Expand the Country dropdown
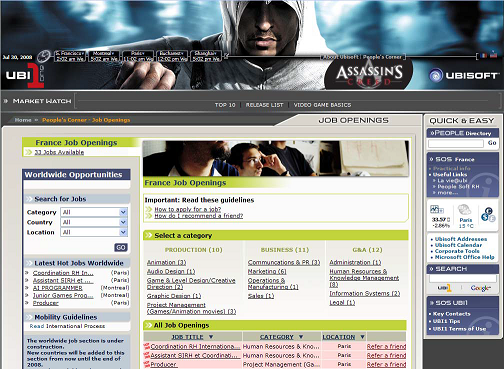Viewport: 504px width, 369px height. click(x=123, y=222)
